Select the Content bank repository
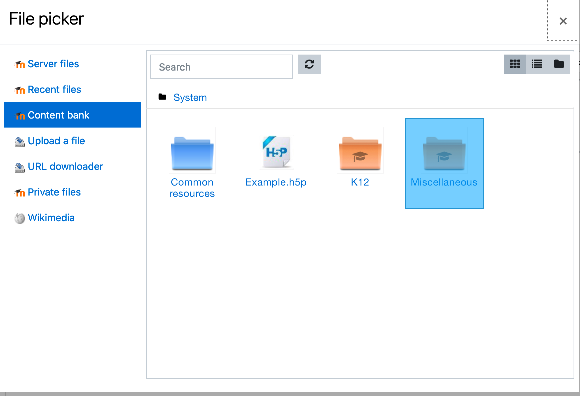Viewport: 580px width, 396px height. click(x=72, y=115)
